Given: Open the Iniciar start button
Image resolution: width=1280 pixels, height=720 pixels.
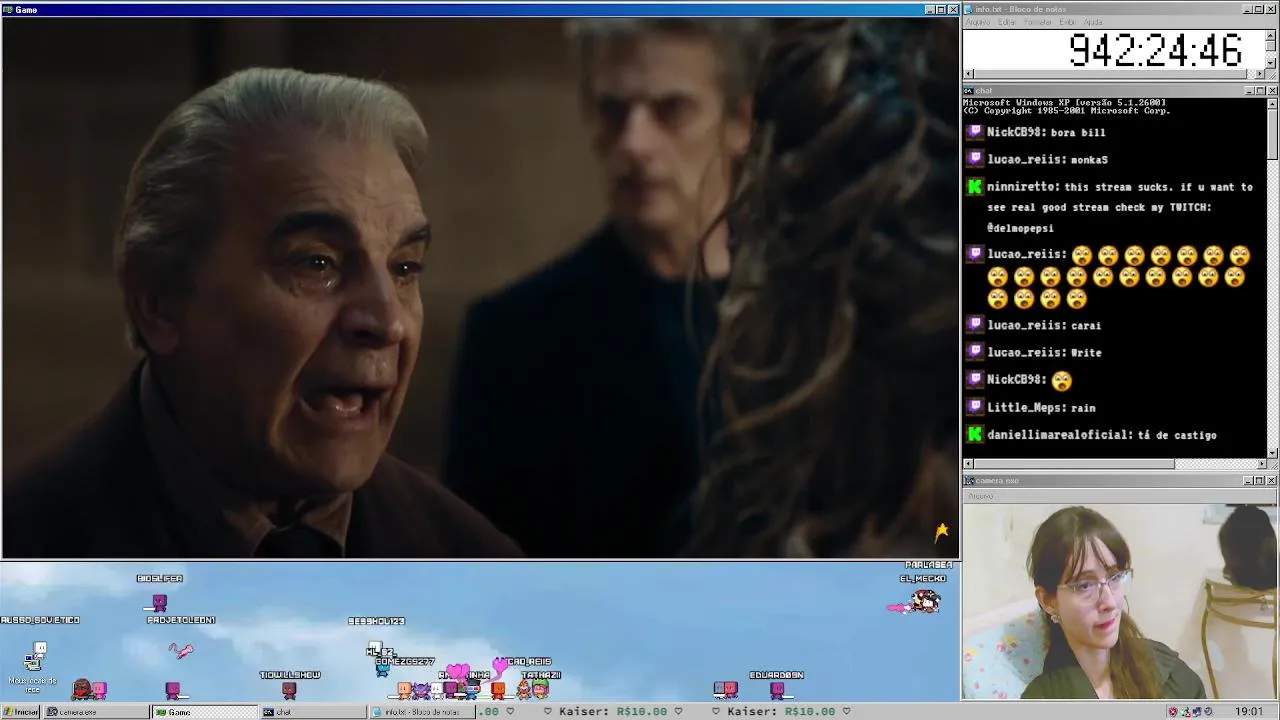Looking at the screenshot, I should [20, 712].
